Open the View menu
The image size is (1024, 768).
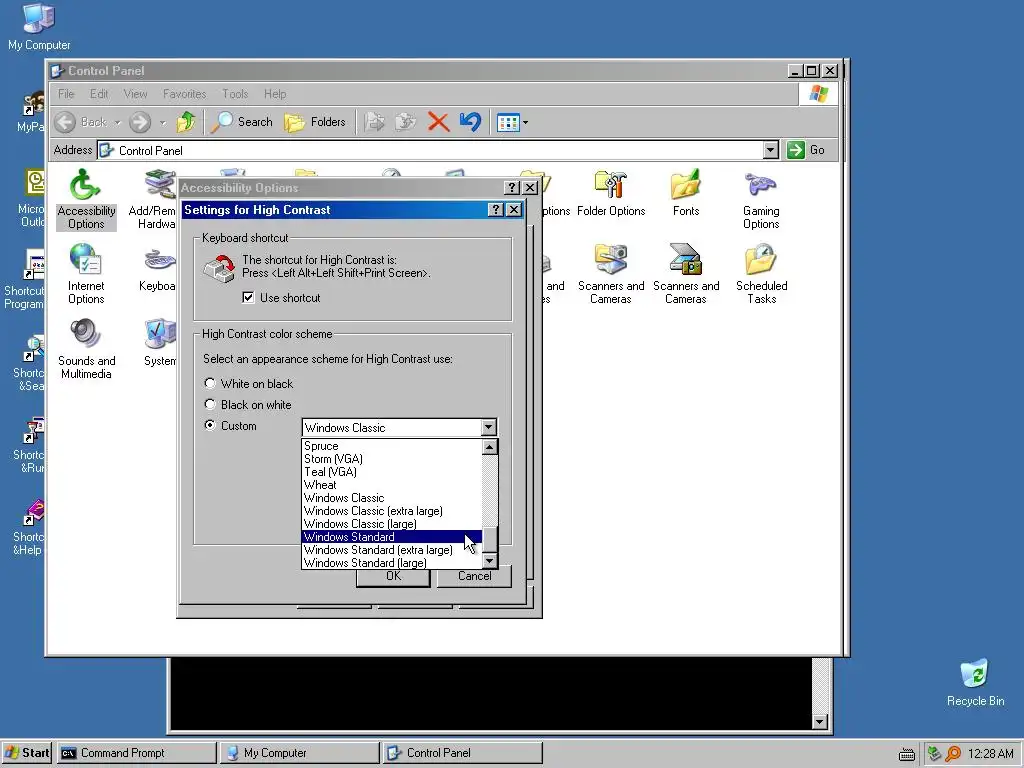click(135, 94)
